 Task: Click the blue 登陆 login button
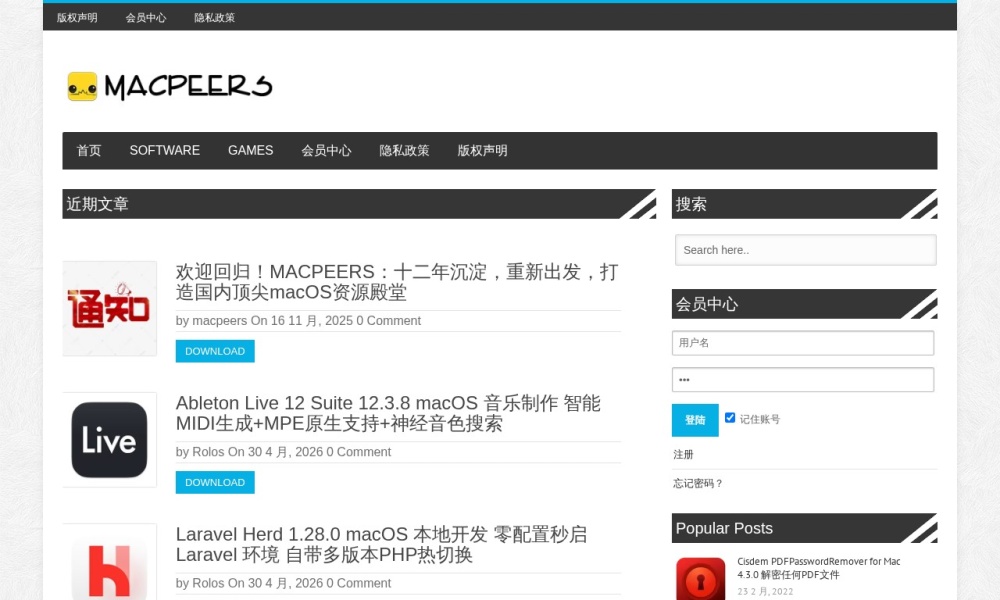[x=695, y=420]
